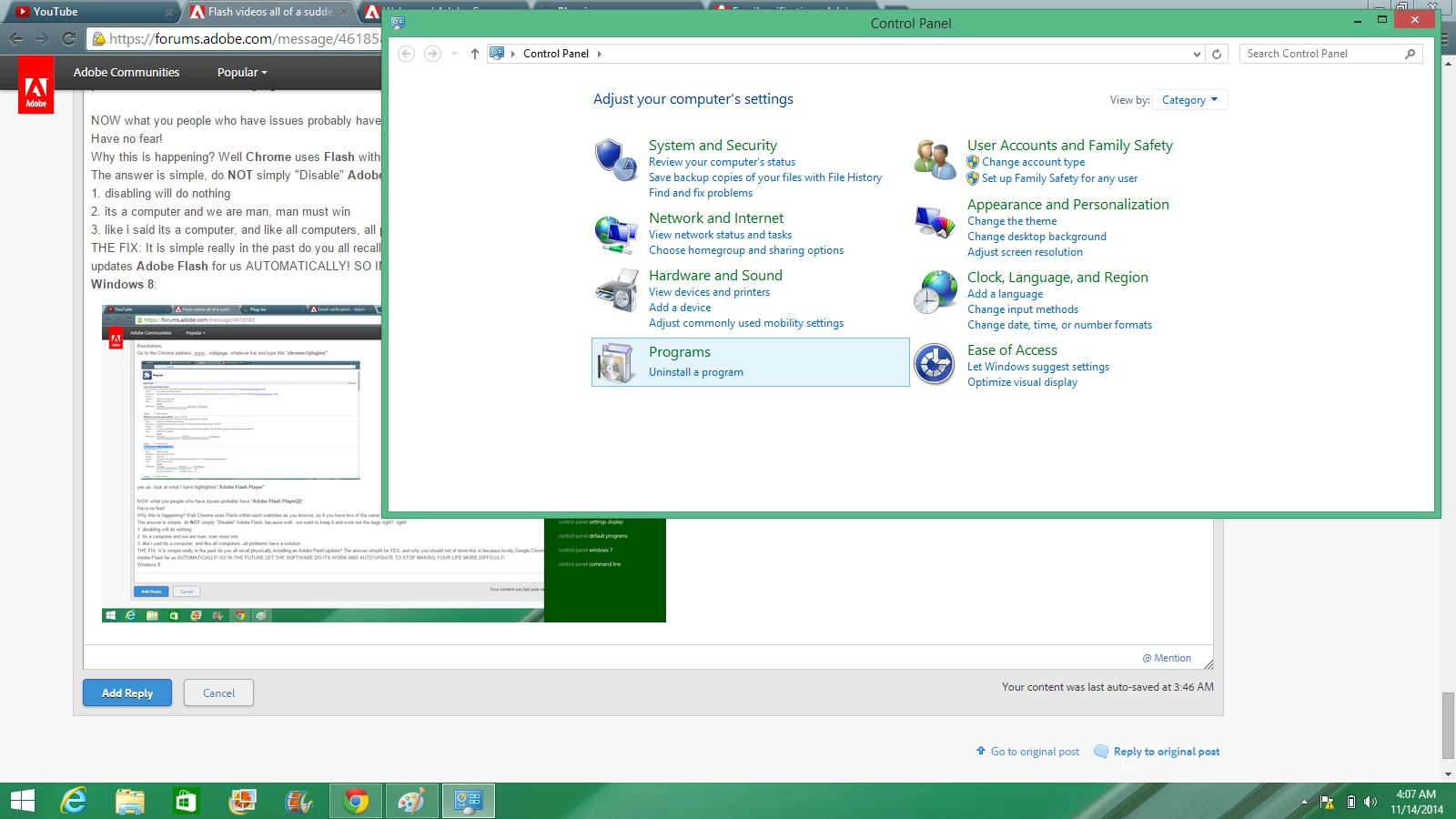The image size is (1456, 819).
Task: Click Go to original post link
Action: click(1035, 752)
